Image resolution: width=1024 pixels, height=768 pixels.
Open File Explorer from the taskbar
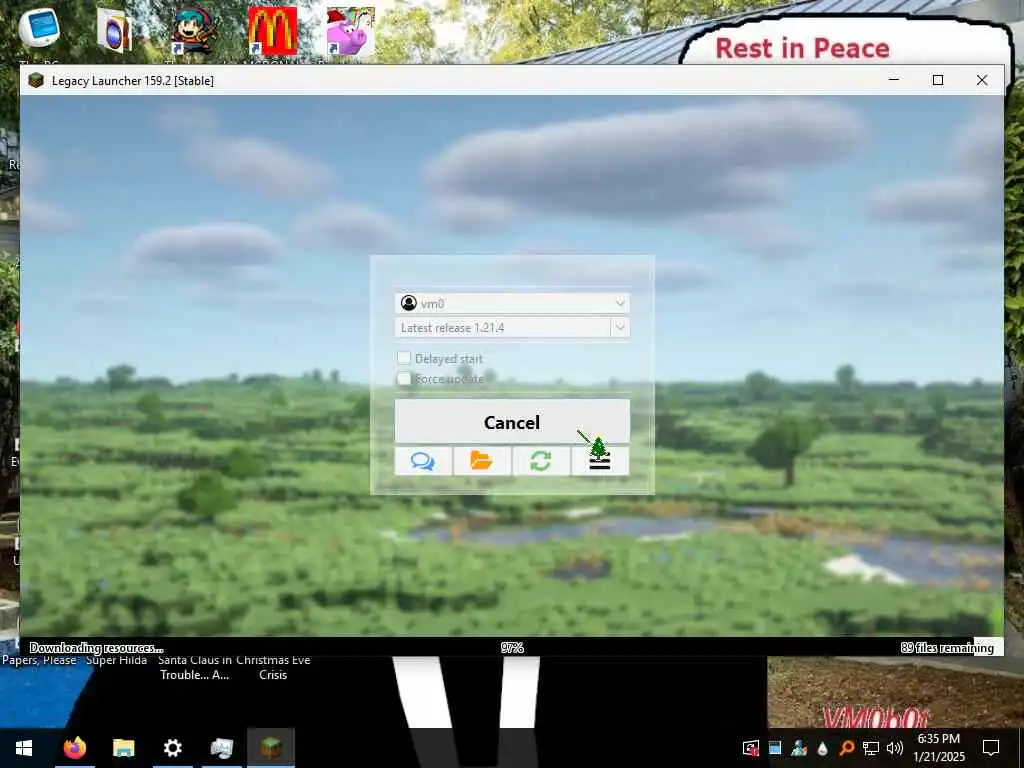coord(123,748)
